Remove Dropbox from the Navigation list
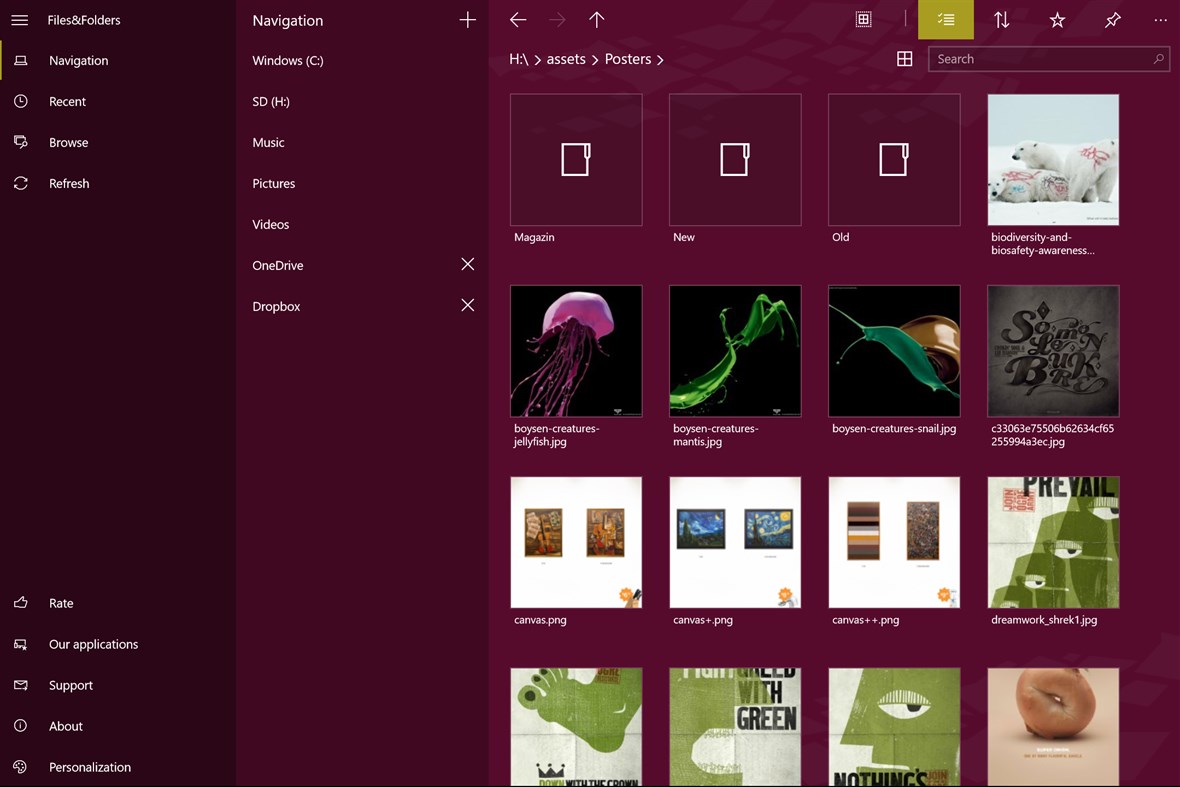 (x=467, y=305)
